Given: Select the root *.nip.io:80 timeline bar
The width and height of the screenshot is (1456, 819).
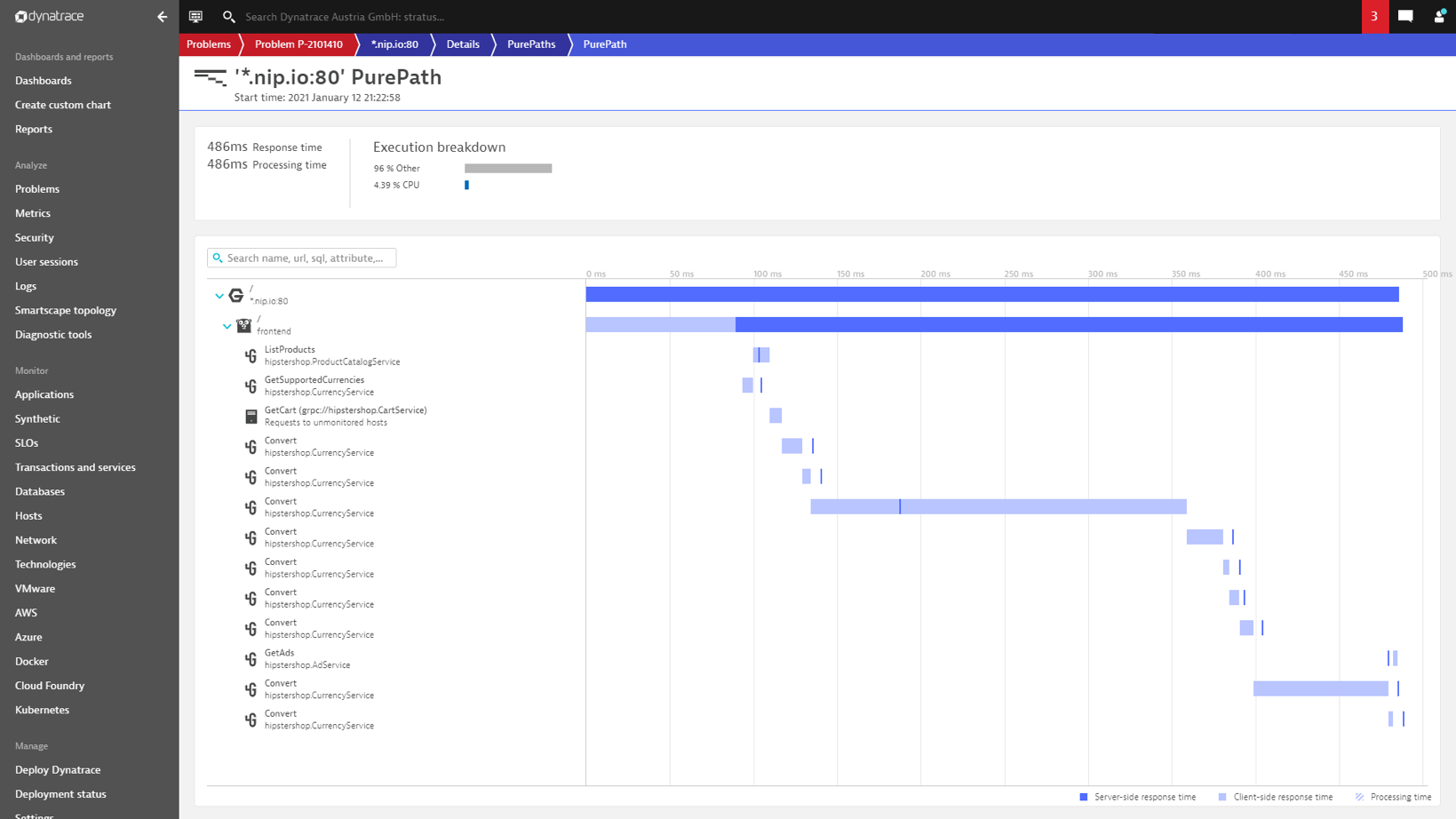Looking at the screenshot, I should tap(992, 295).
